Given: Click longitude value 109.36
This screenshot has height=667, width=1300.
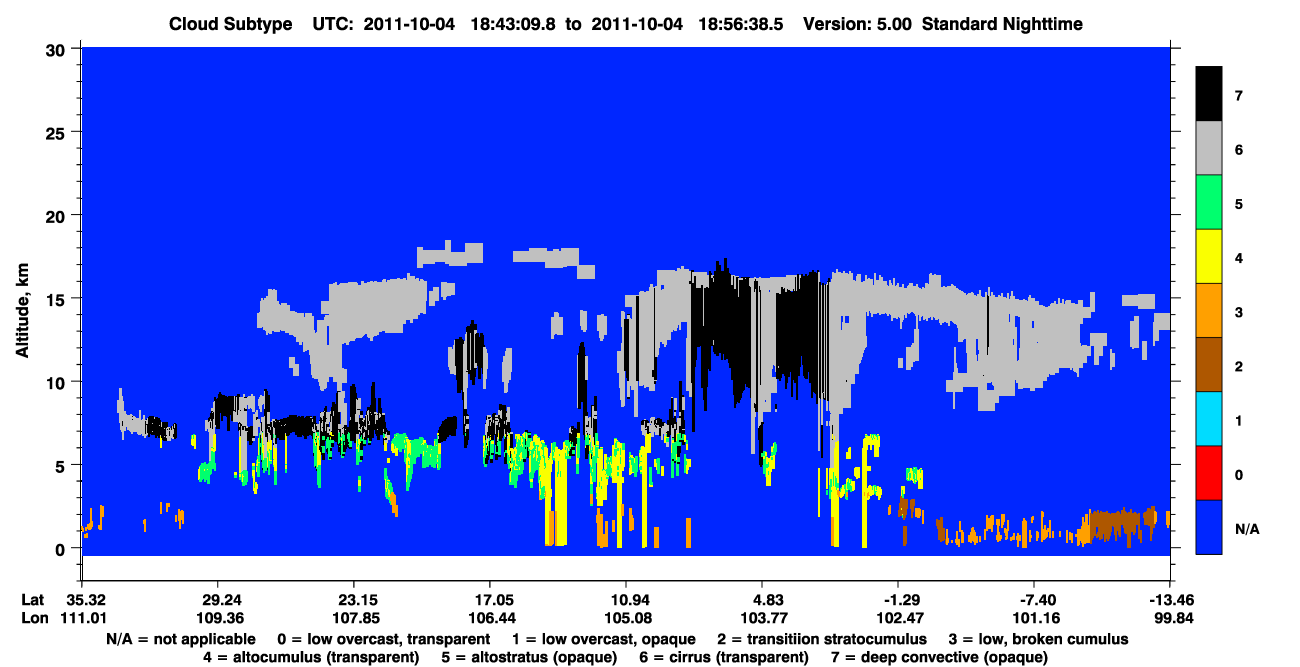Looking at the screenshot, I should tap(217, 618).
